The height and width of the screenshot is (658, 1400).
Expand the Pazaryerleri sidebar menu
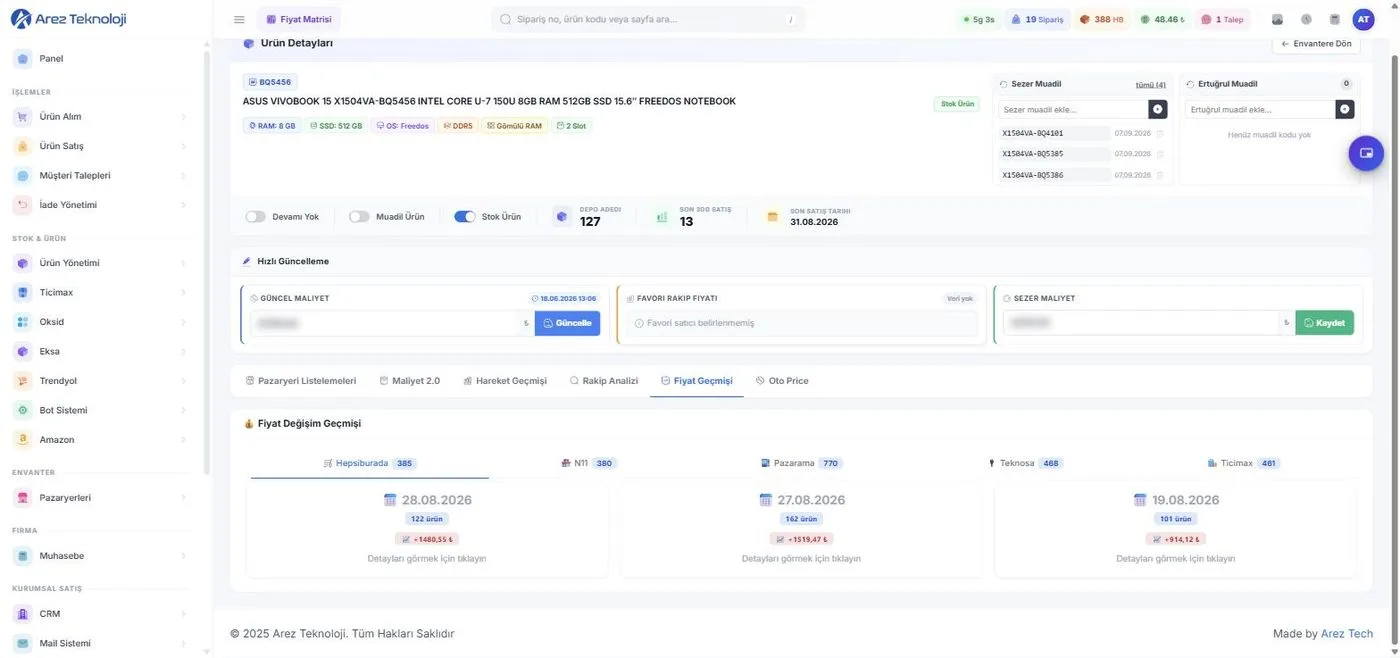(102, 498)
